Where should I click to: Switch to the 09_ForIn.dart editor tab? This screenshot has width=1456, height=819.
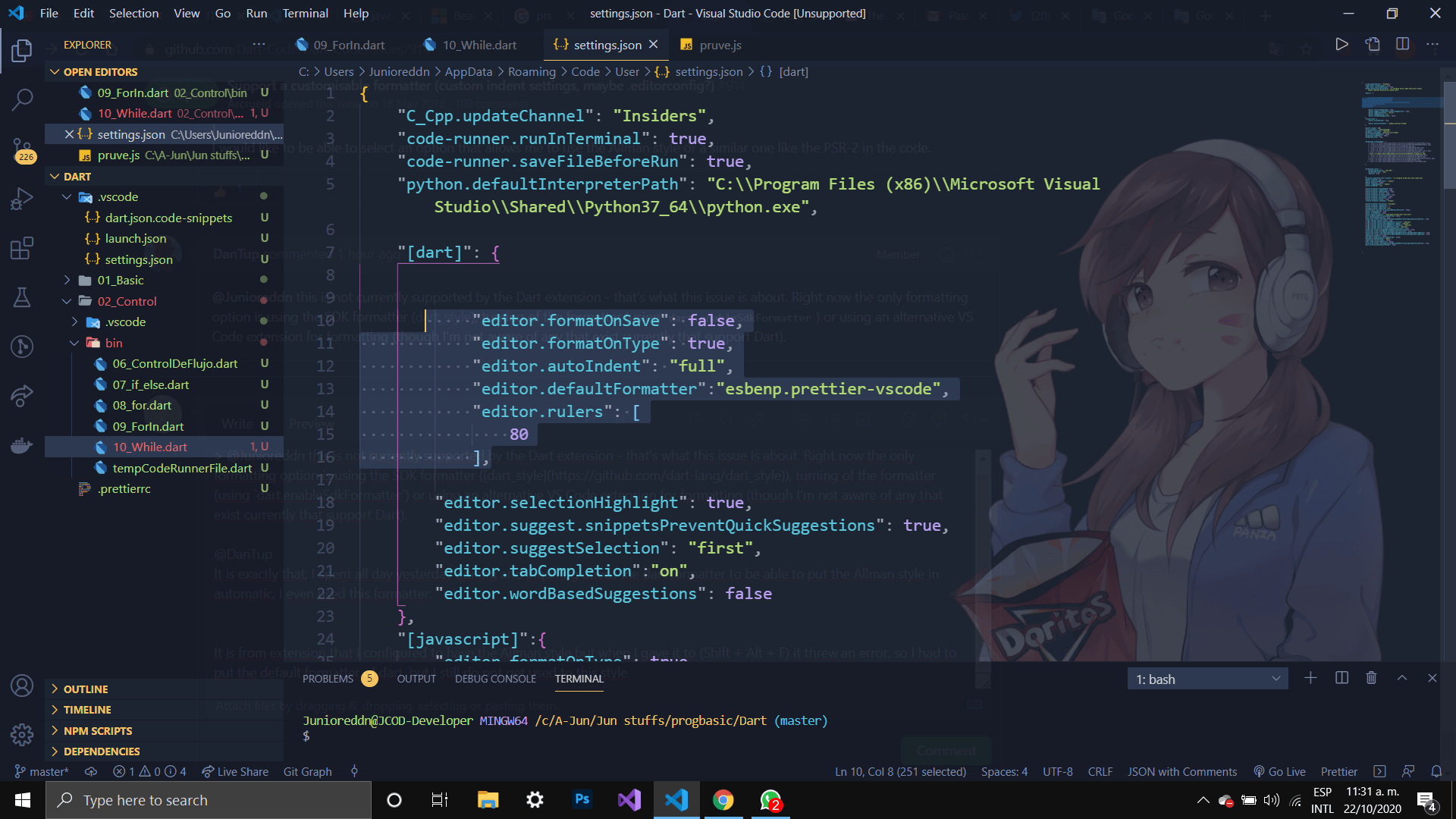[349, 45]
